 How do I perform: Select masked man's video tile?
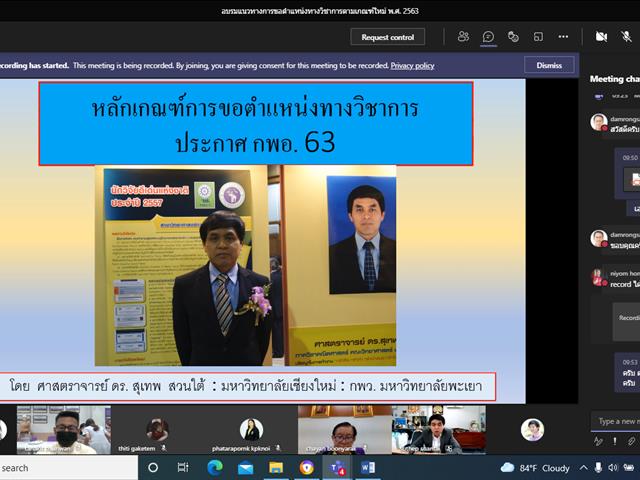64,430
